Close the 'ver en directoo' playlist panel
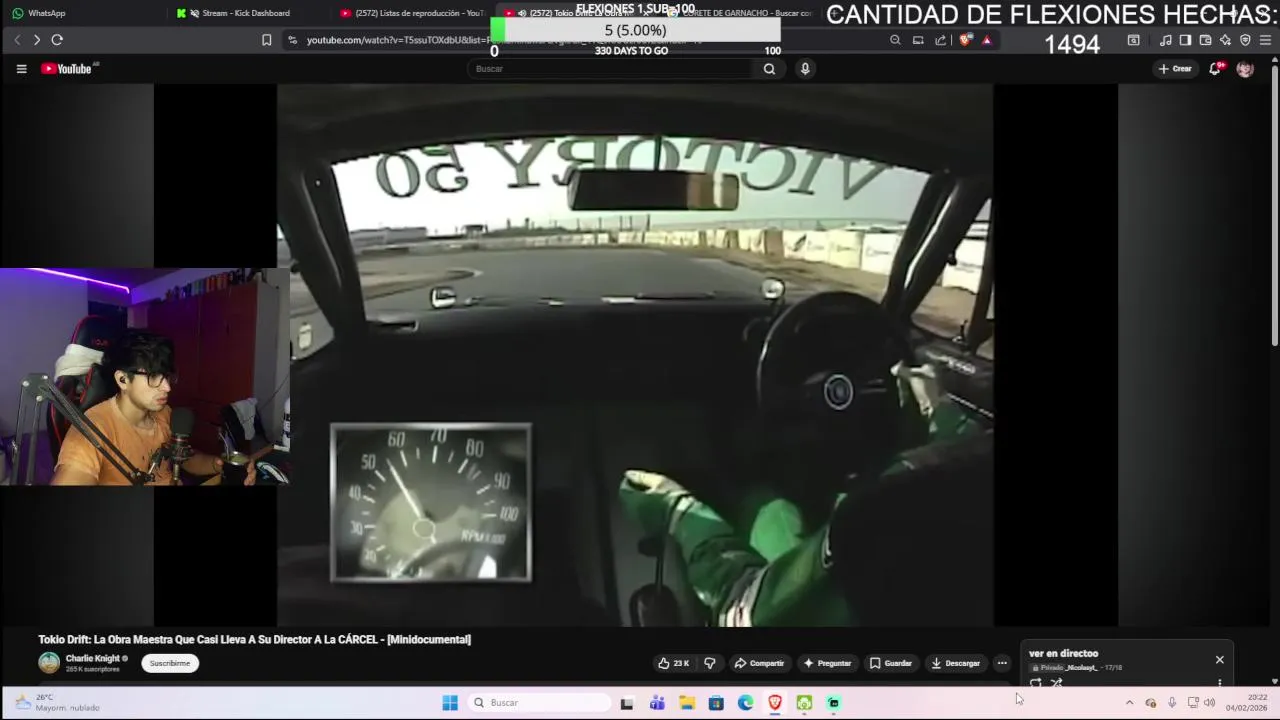Image resolution: width=1280 pixels, height=720 pixels. (x=1219, y=660)
